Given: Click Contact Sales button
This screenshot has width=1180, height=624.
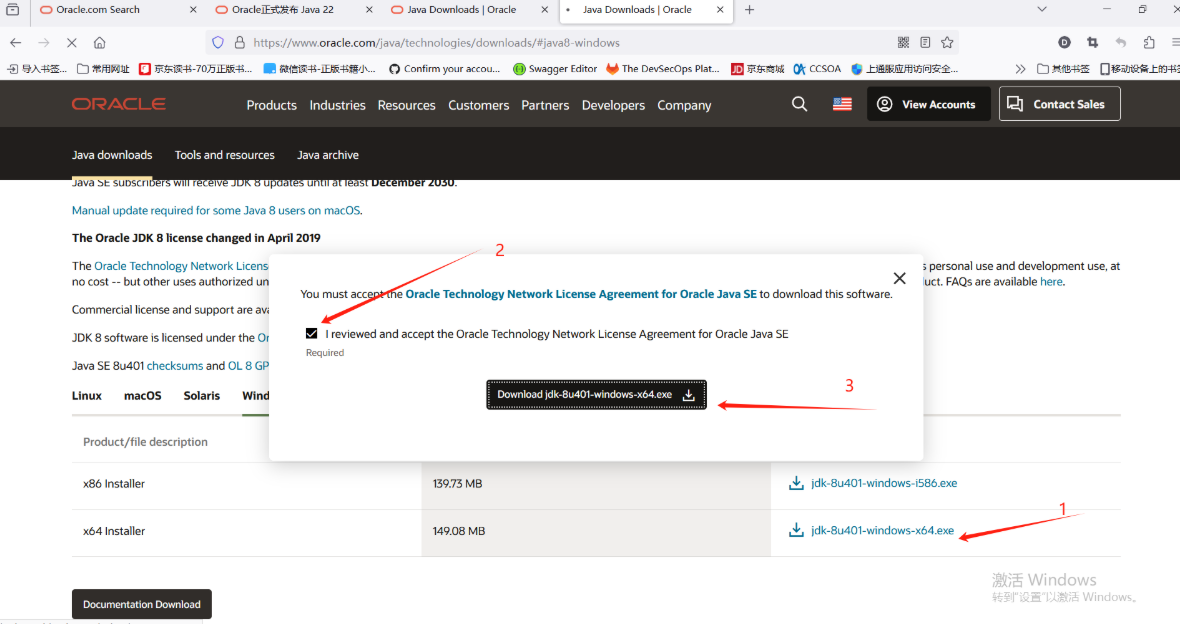Looking at the screenshot, I should (x=1059, y=104).
